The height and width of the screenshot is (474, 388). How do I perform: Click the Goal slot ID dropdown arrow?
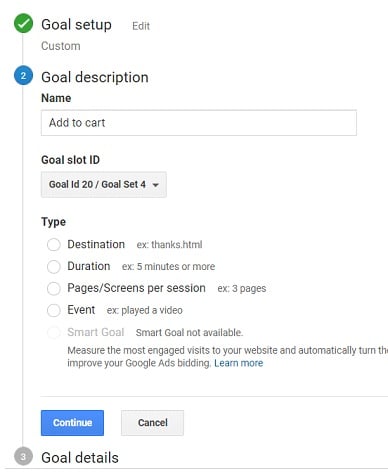coord(155,185)
